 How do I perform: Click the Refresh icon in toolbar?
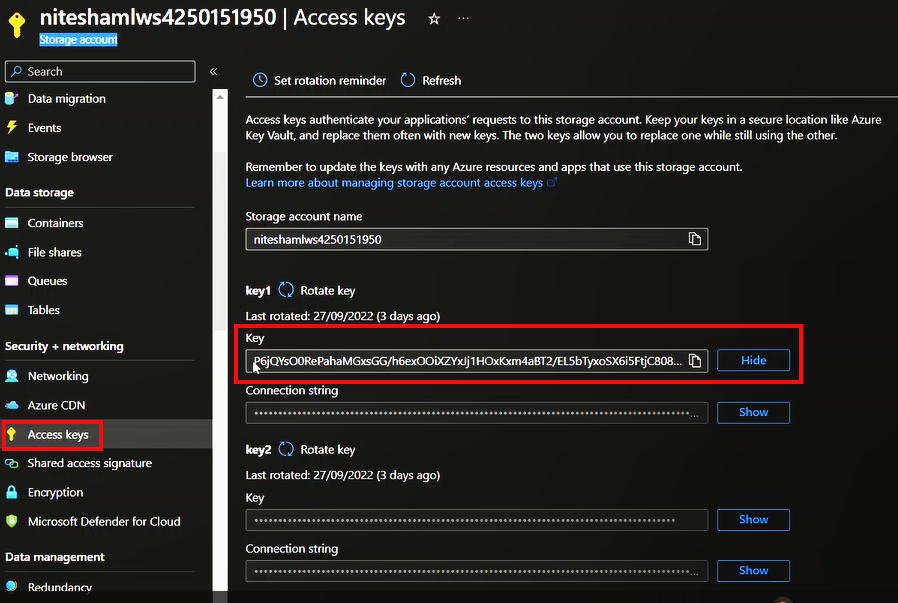click(408, 80)
